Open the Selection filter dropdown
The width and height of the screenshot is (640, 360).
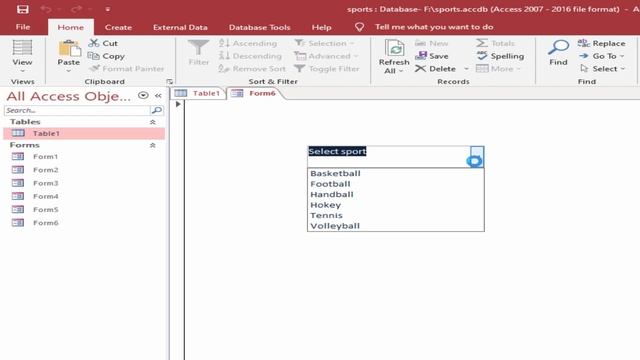(x=325, y=43)
